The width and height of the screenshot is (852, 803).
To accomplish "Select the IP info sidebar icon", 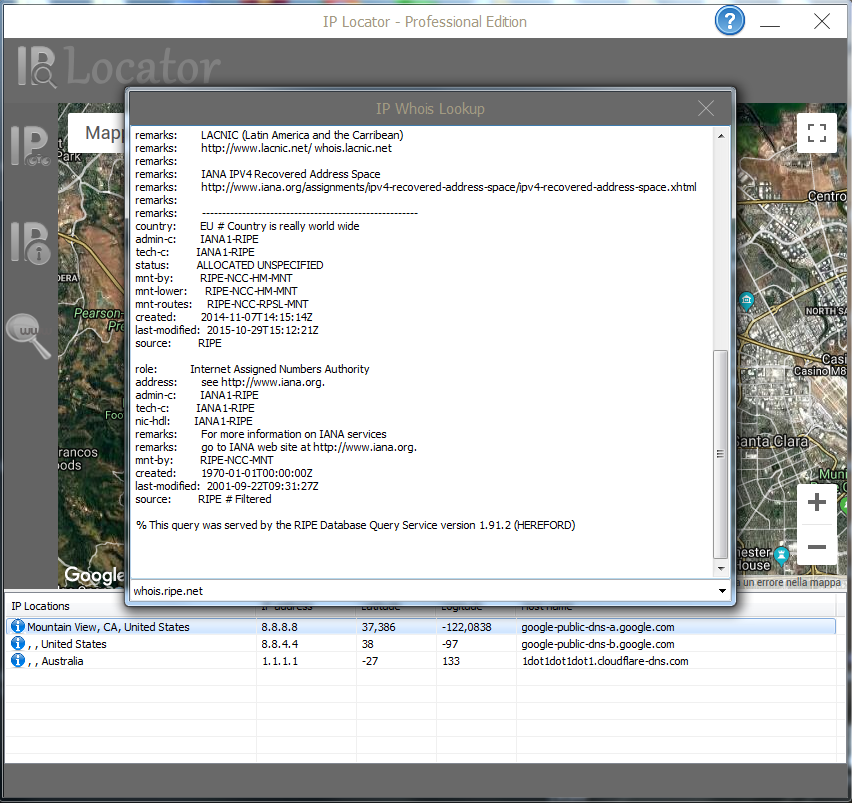I will coord(30,243).
